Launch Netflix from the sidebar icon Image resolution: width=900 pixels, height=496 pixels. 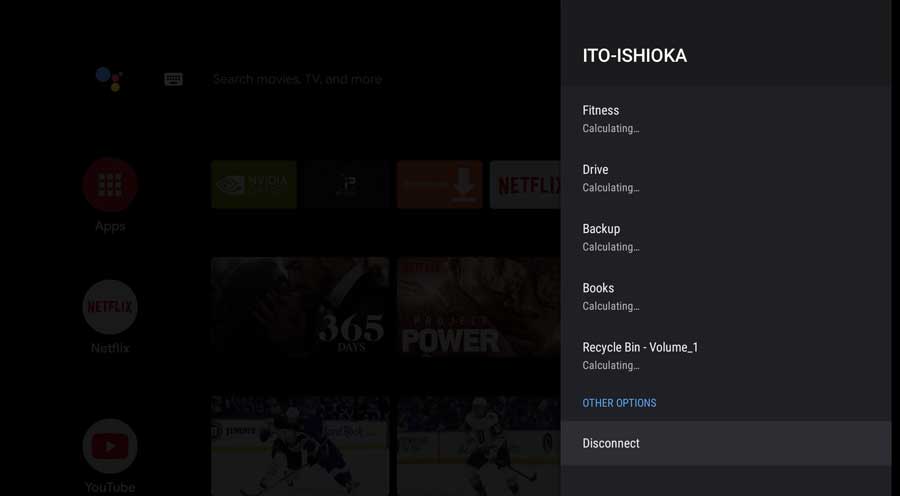[110, 307]
